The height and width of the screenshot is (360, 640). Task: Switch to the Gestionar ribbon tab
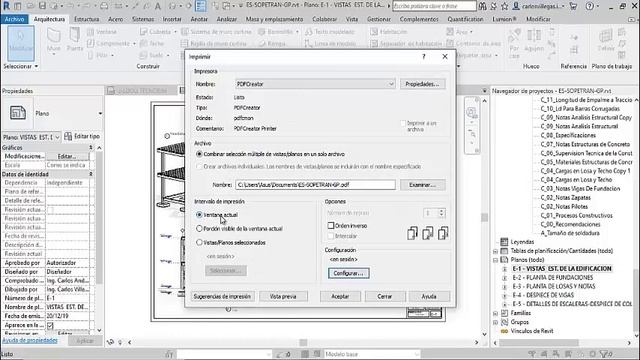379,19
